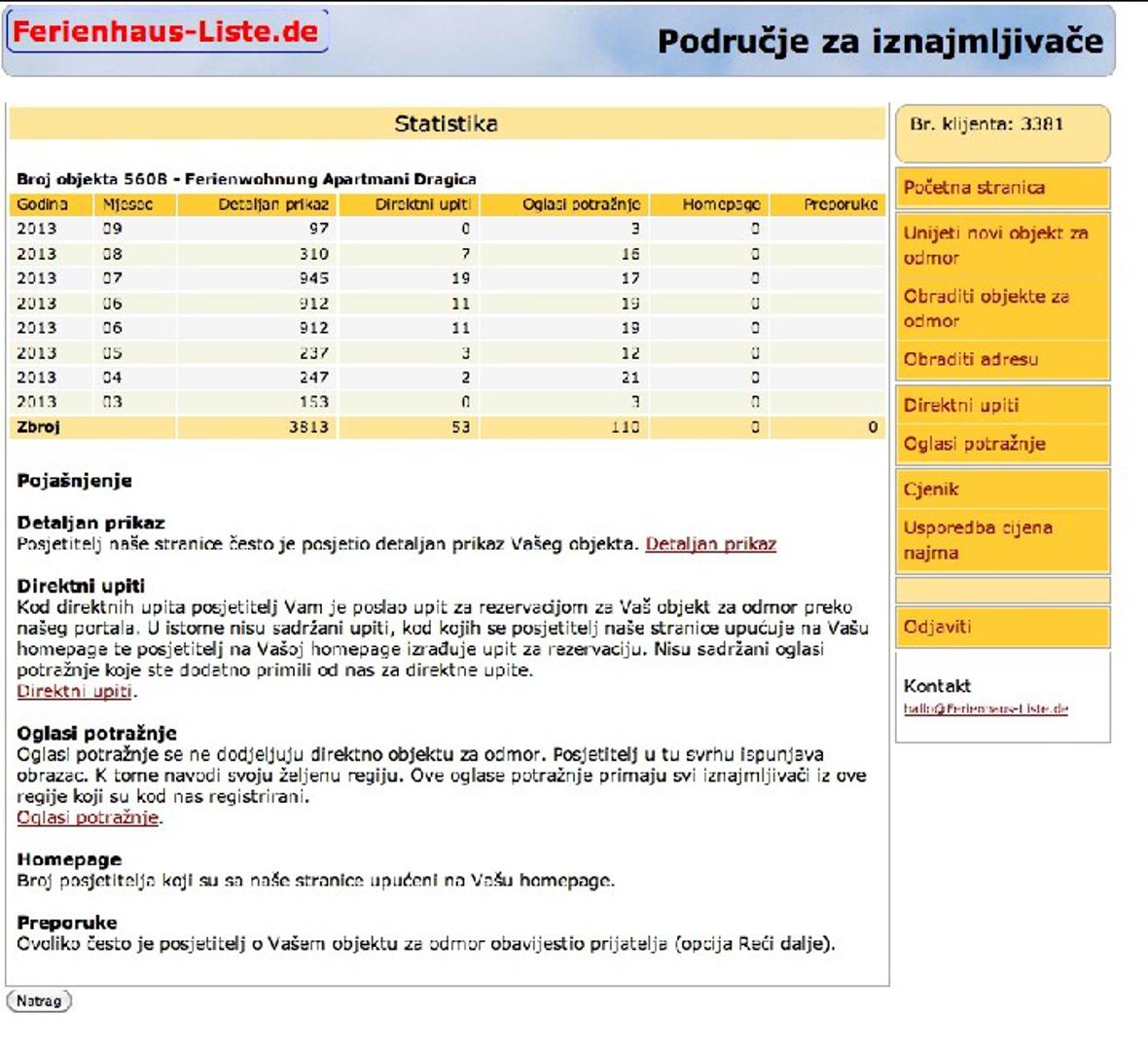Follow the red Direktni upiti link in explanation text
The width and height of the screenshot is (1148, 1051).
pos(74,691)
